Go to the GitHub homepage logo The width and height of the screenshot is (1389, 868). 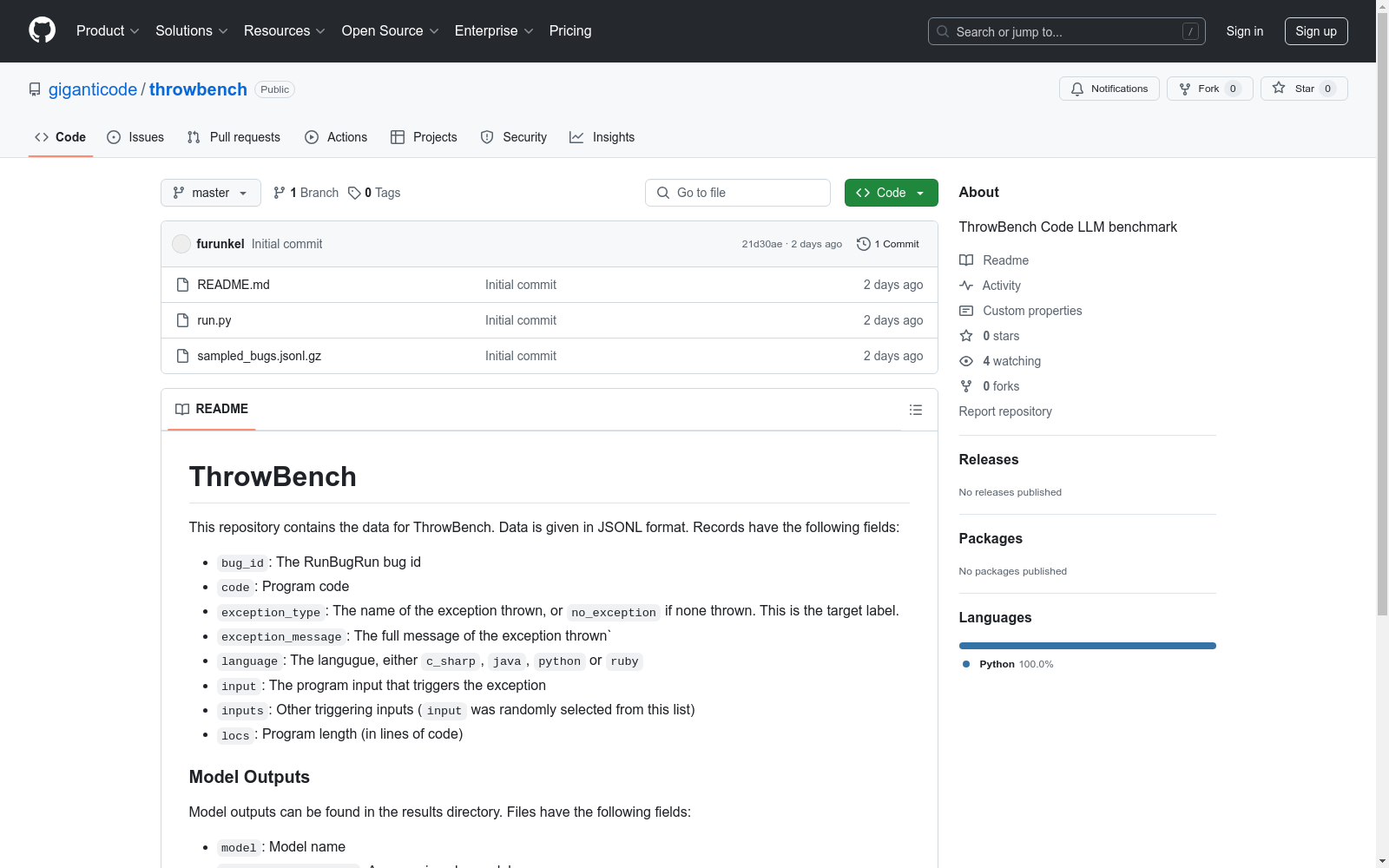[x=42, y=30]
